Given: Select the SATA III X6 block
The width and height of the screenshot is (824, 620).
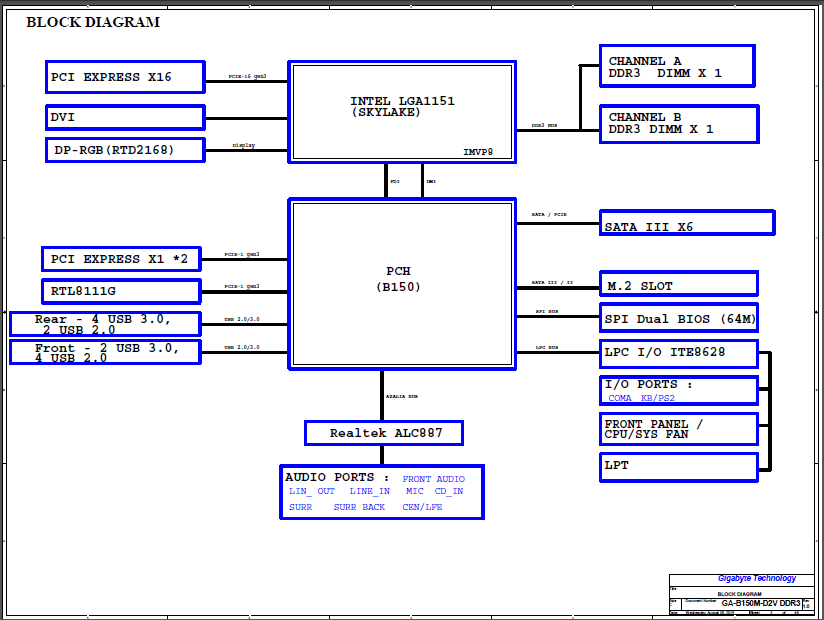Looking at the screenshot, I should coord(686,223).
